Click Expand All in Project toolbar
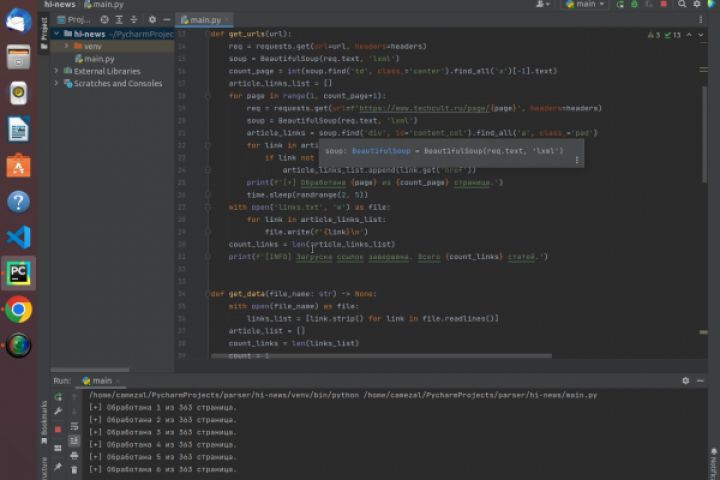The width and height of the screenshot is (720, 480). 119,20
